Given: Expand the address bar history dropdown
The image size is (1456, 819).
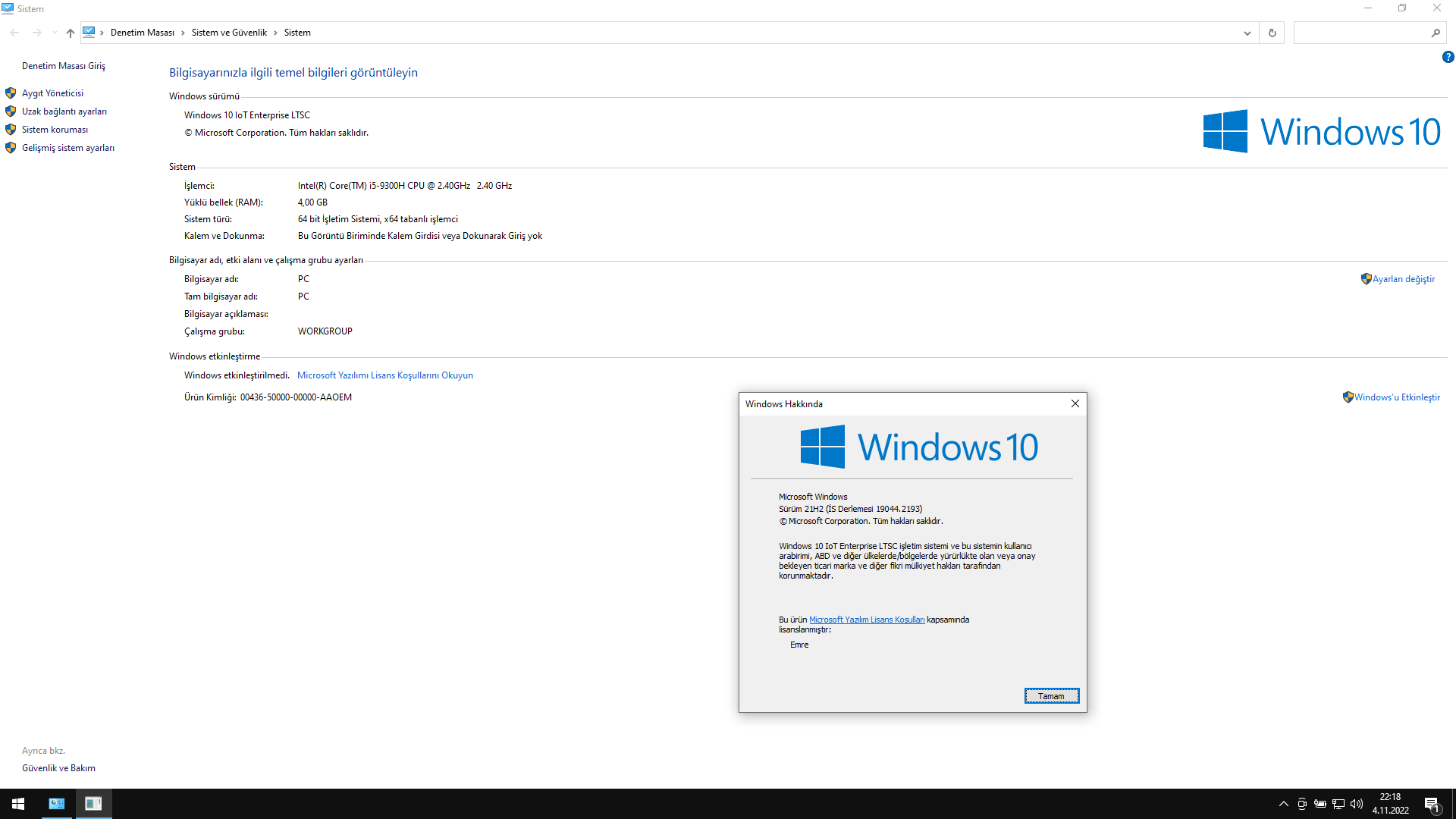Looking at the screenshot, I should coord(1247,33).
